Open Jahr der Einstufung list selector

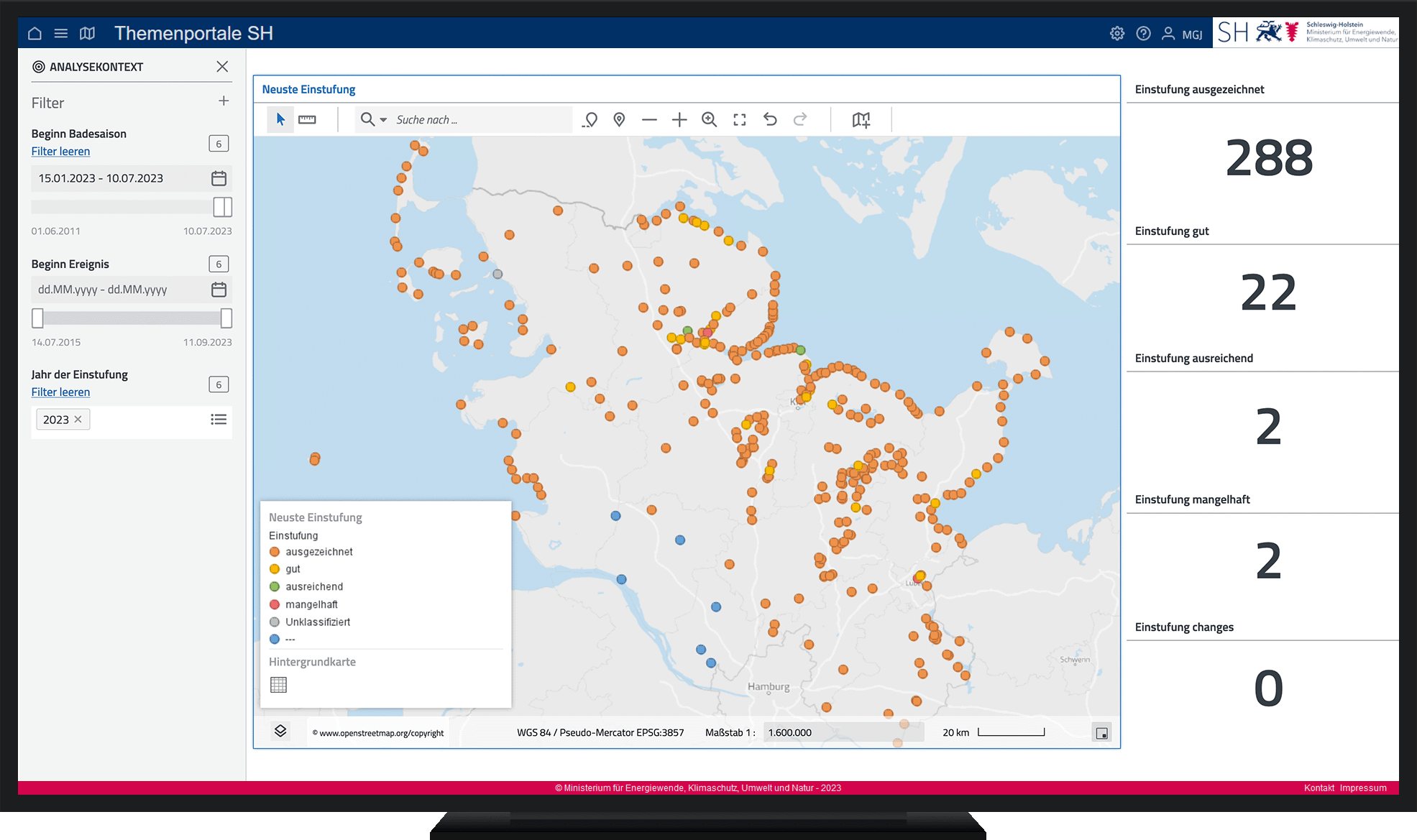point(219,420)
